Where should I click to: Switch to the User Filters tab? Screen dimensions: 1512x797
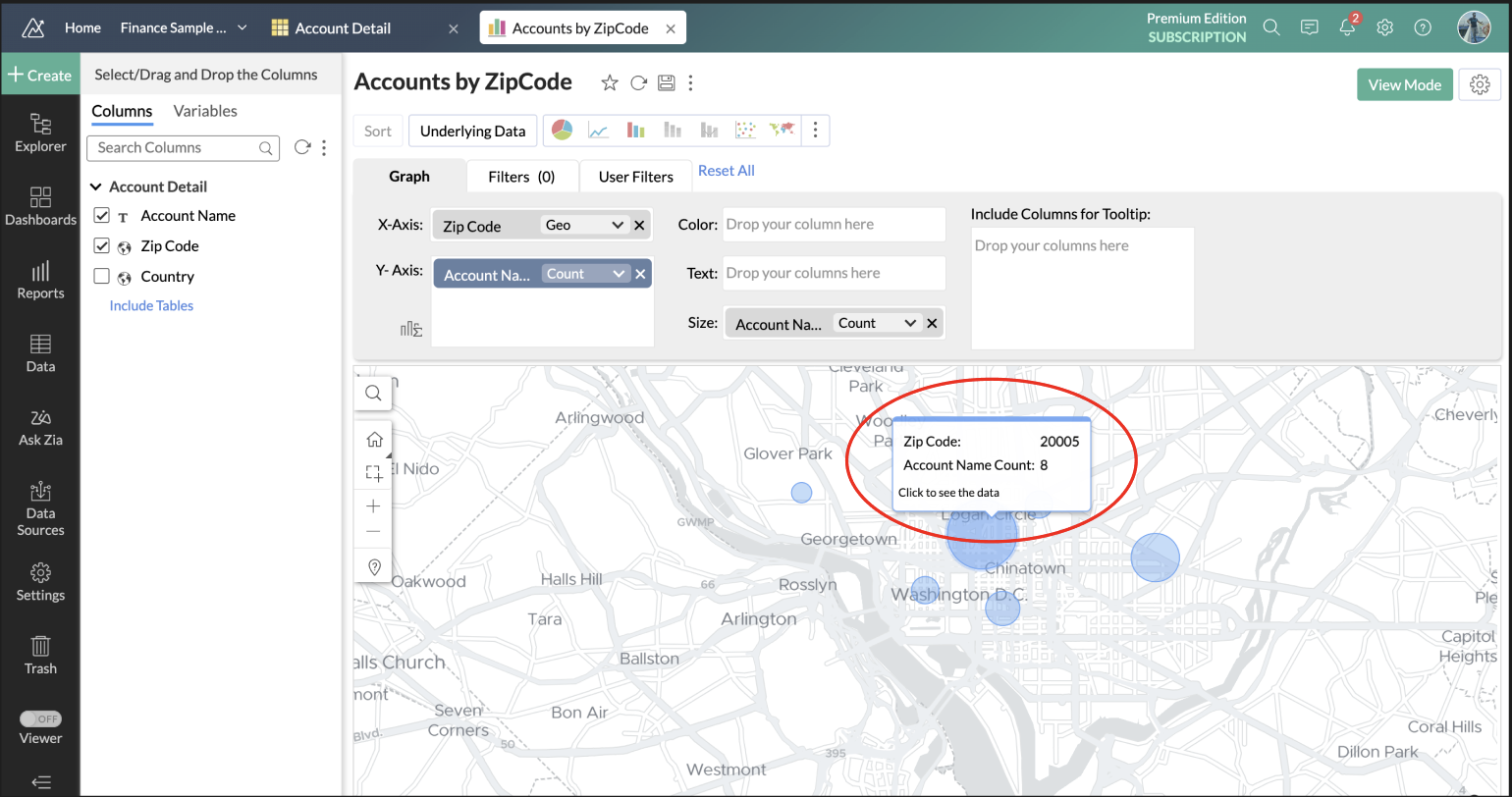(636, 177)
